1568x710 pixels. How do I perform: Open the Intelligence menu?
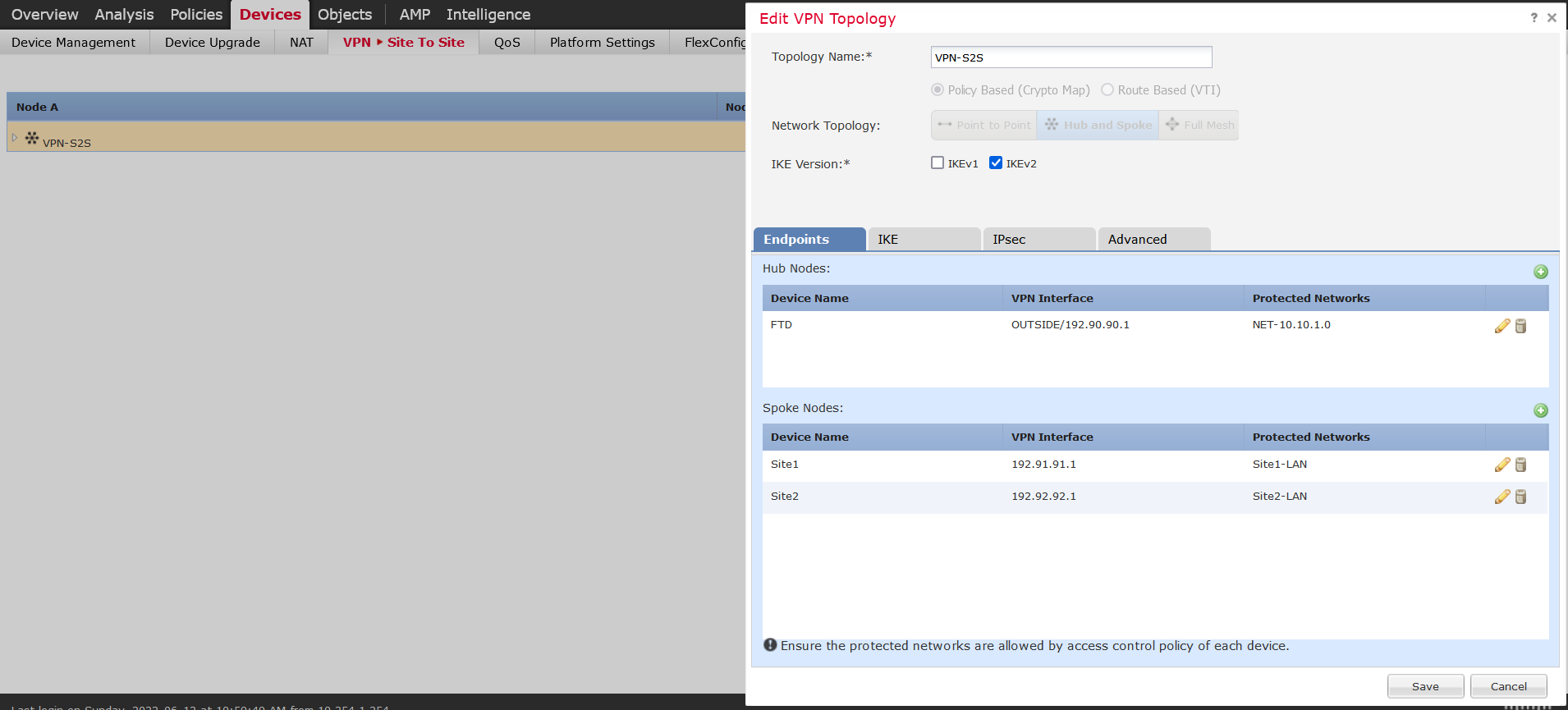488,14
